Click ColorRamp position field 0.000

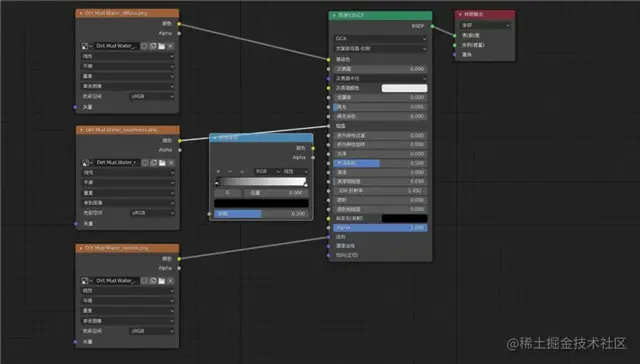276,193
